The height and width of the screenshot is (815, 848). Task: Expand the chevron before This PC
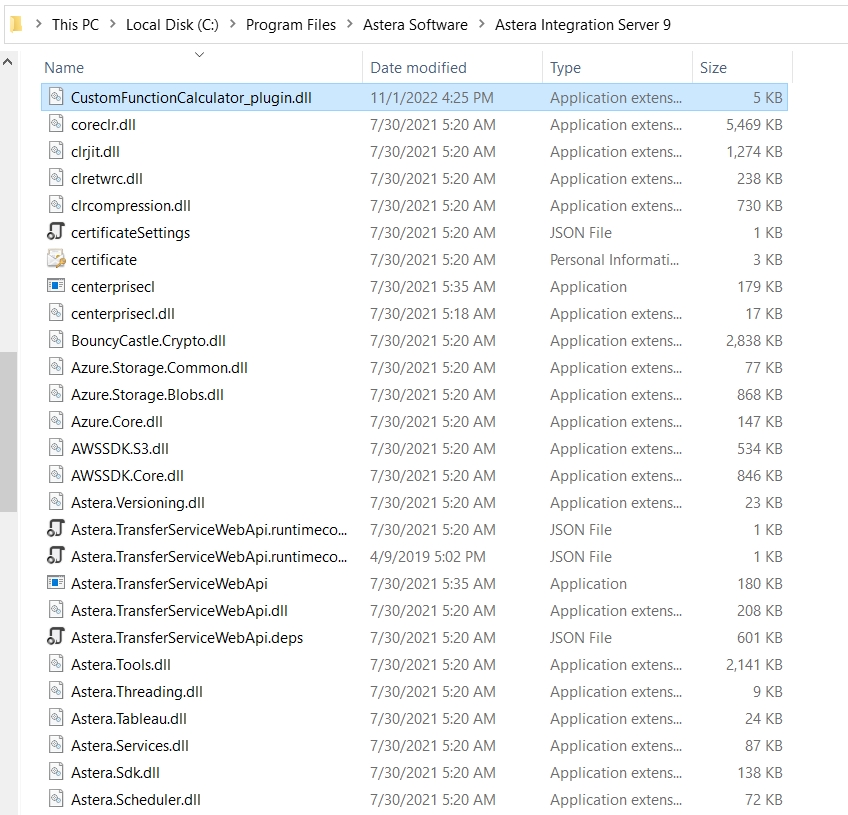point(38,24)
